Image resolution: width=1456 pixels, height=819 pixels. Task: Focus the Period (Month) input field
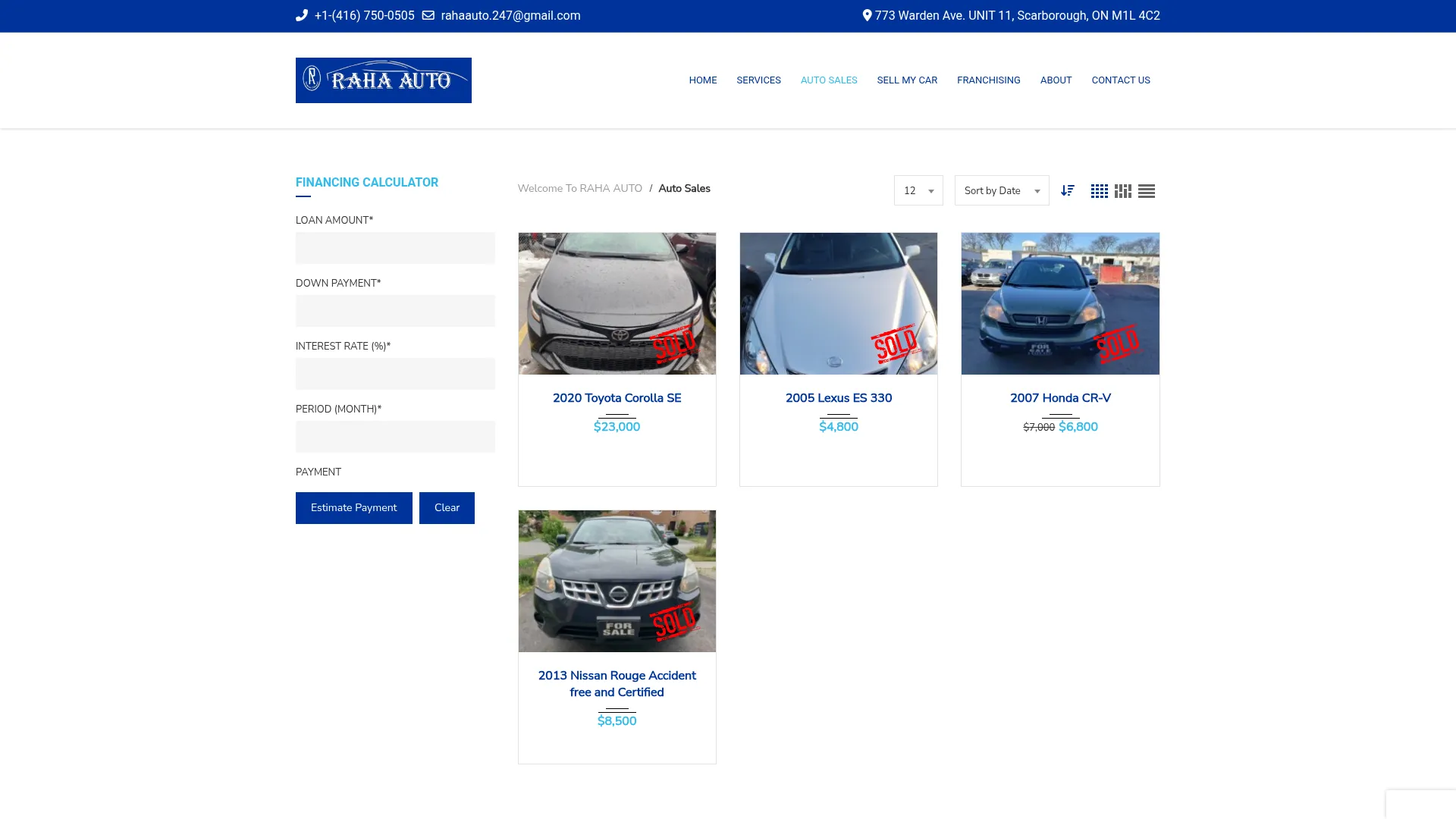tap(395, 437)
